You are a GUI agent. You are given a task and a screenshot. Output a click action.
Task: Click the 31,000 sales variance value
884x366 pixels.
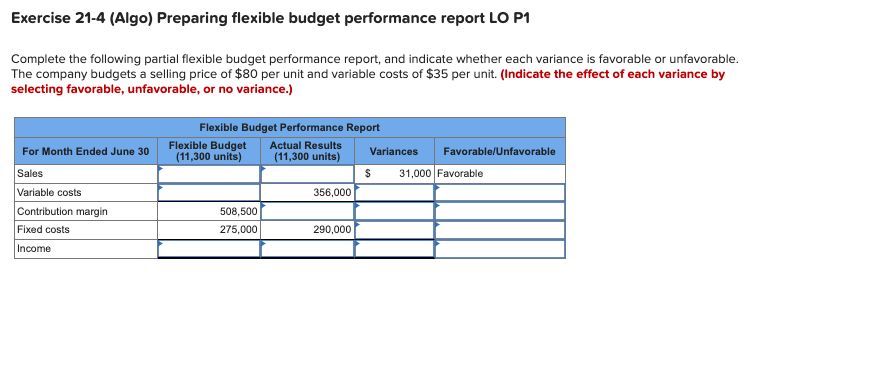pos(415,174)
